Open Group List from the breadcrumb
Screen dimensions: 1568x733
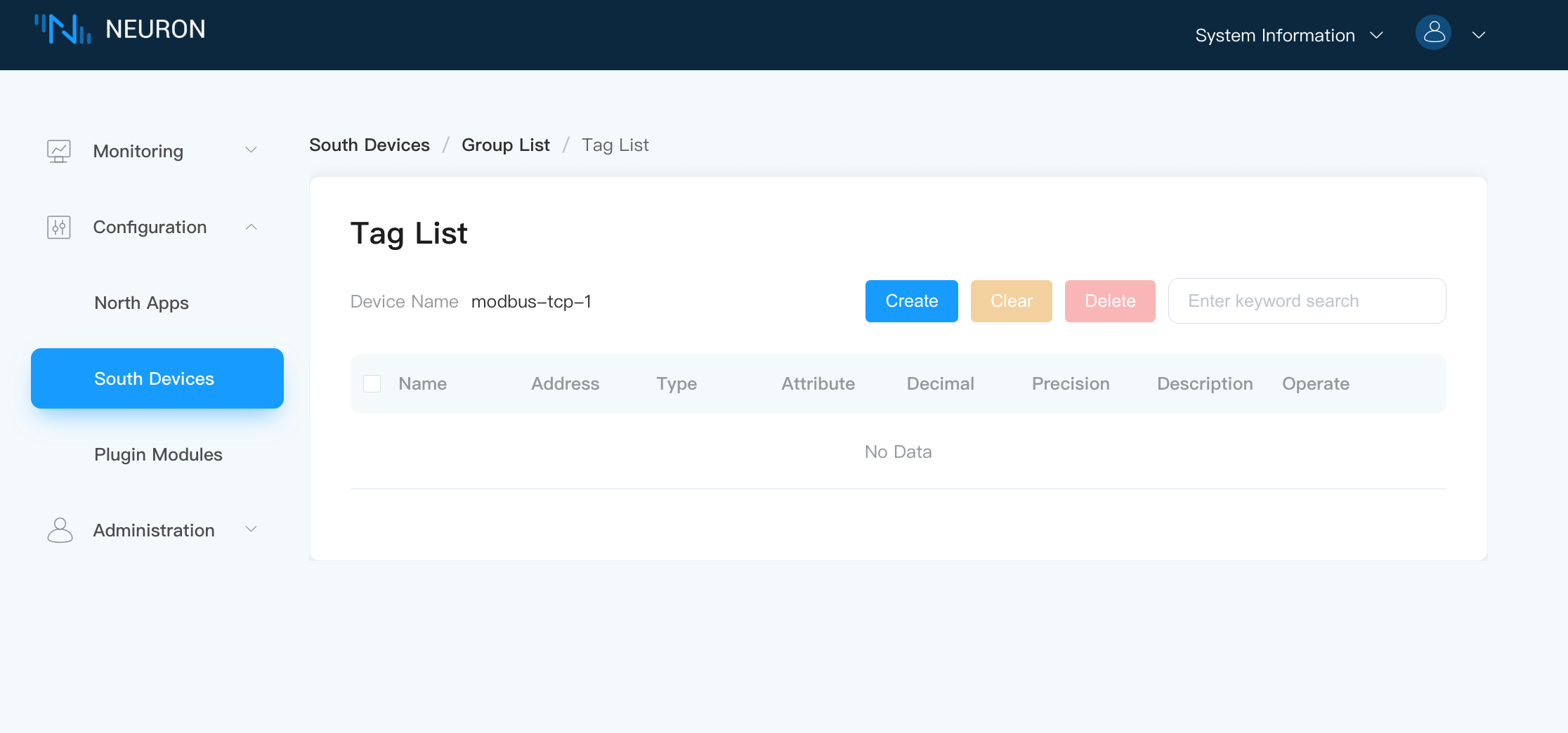point(505,145)
